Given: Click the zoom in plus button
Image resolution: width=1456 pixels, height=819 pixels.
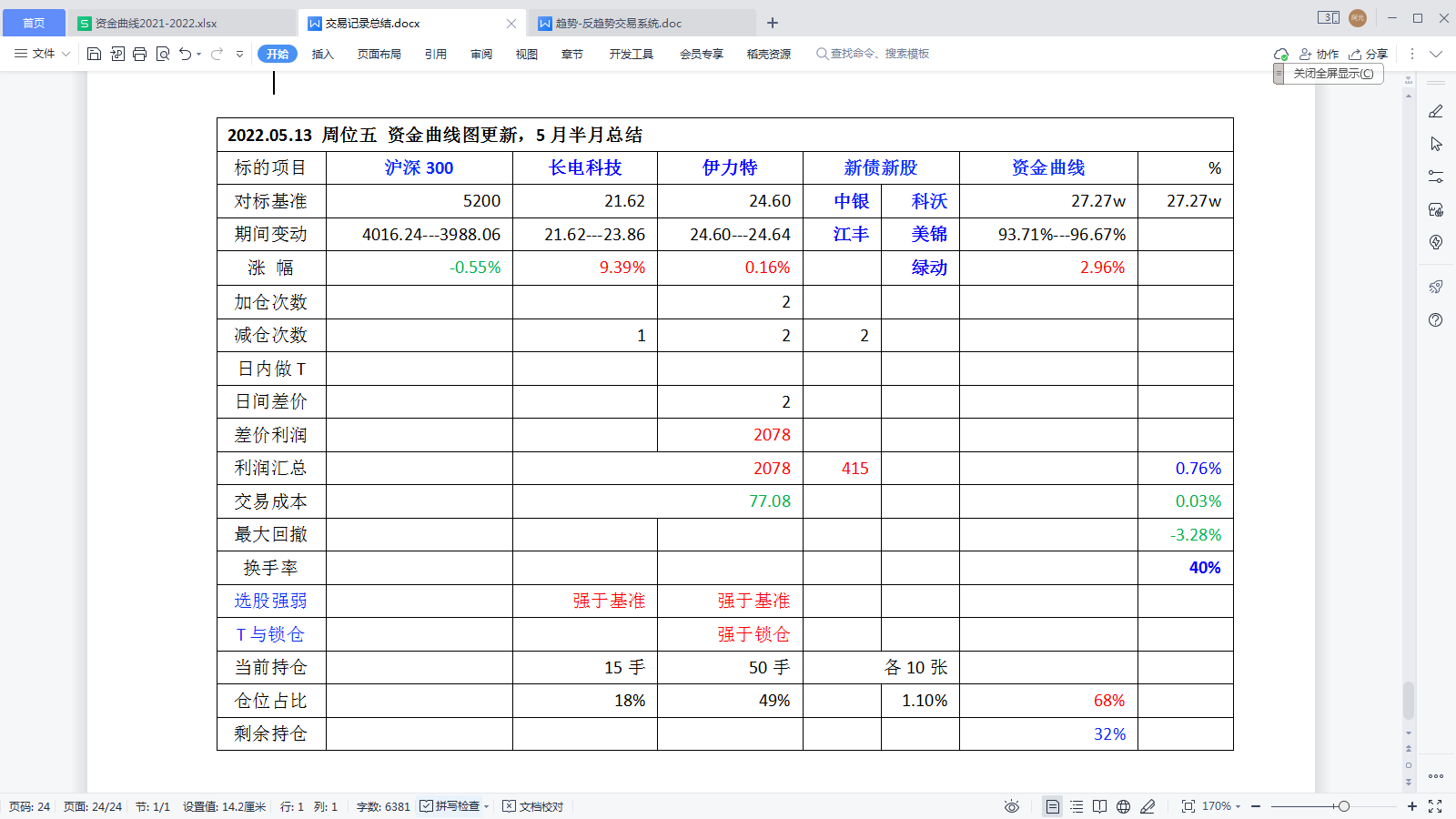Looking at the screenshot, I should [1412, 806].
